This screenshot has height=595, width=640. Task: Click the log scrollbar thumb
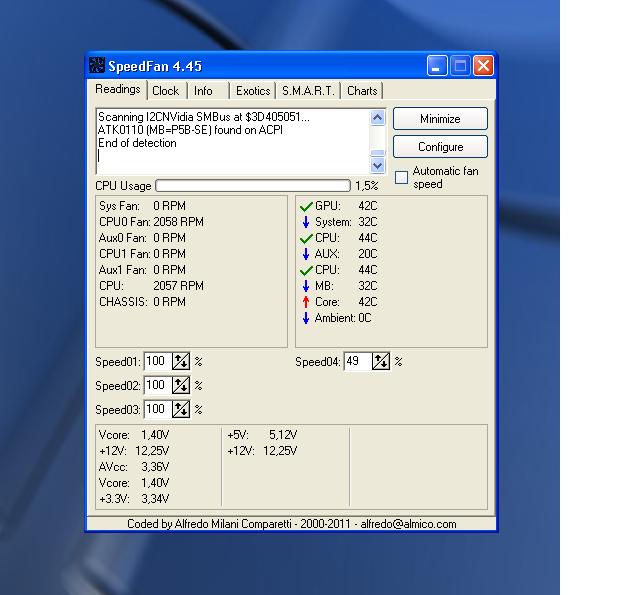378,153
